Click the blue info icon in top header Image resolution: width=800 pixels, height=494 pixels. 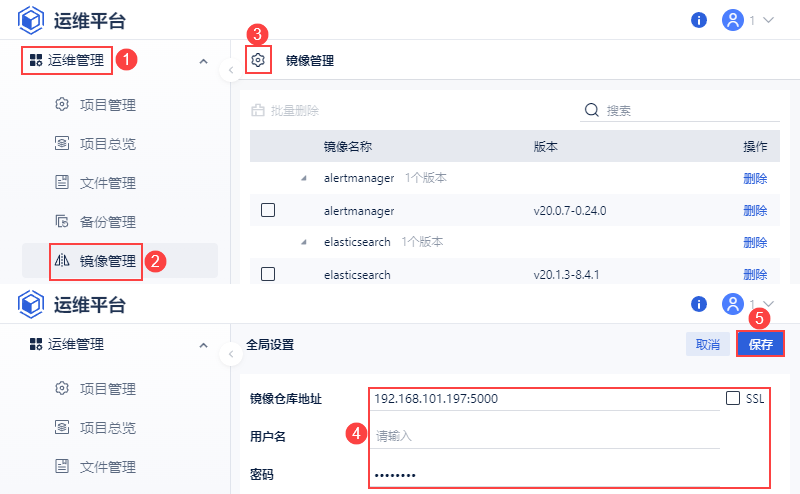699,20
